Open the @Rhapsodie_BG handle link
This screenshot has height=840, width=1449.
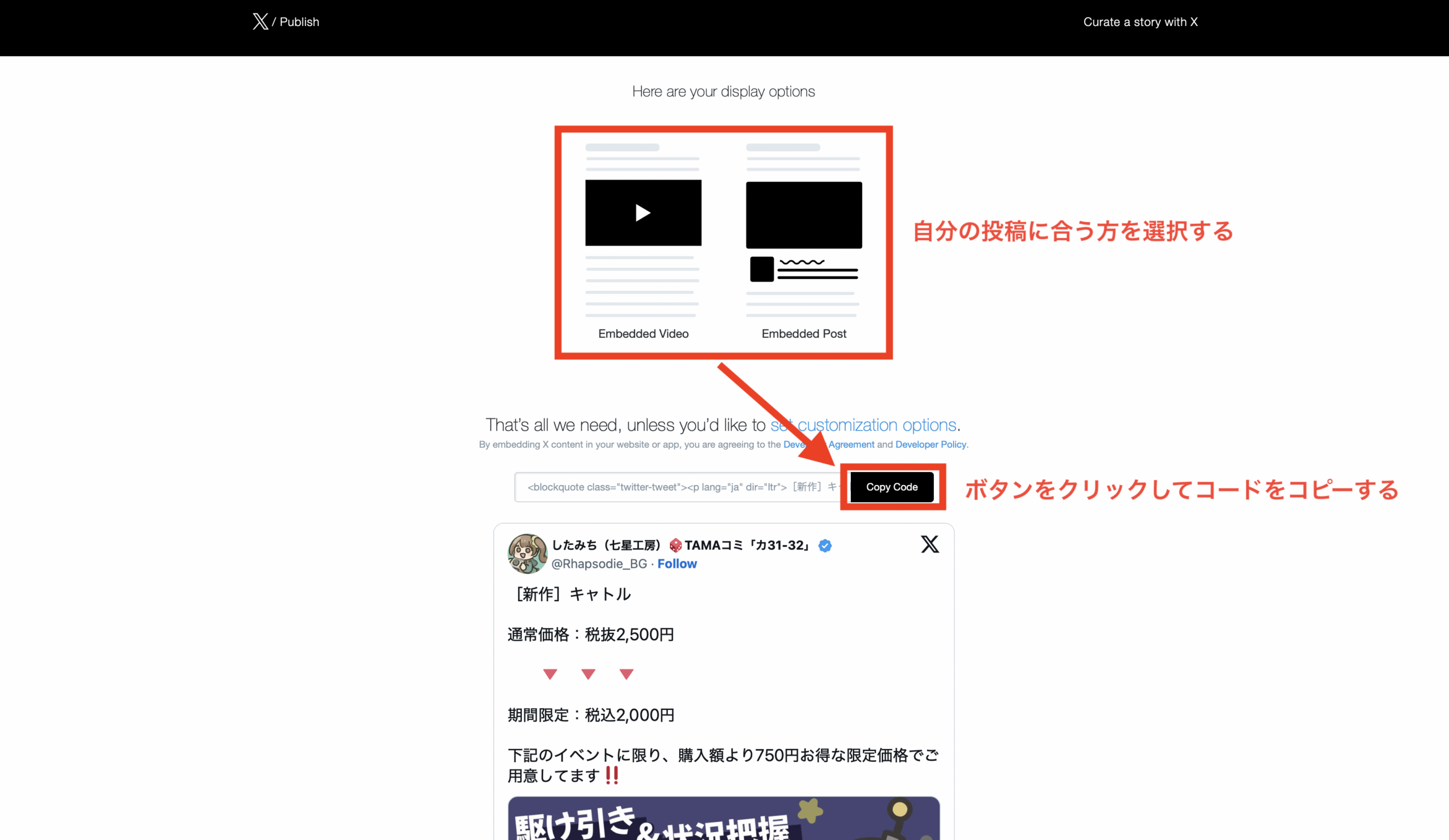point(599,563)
